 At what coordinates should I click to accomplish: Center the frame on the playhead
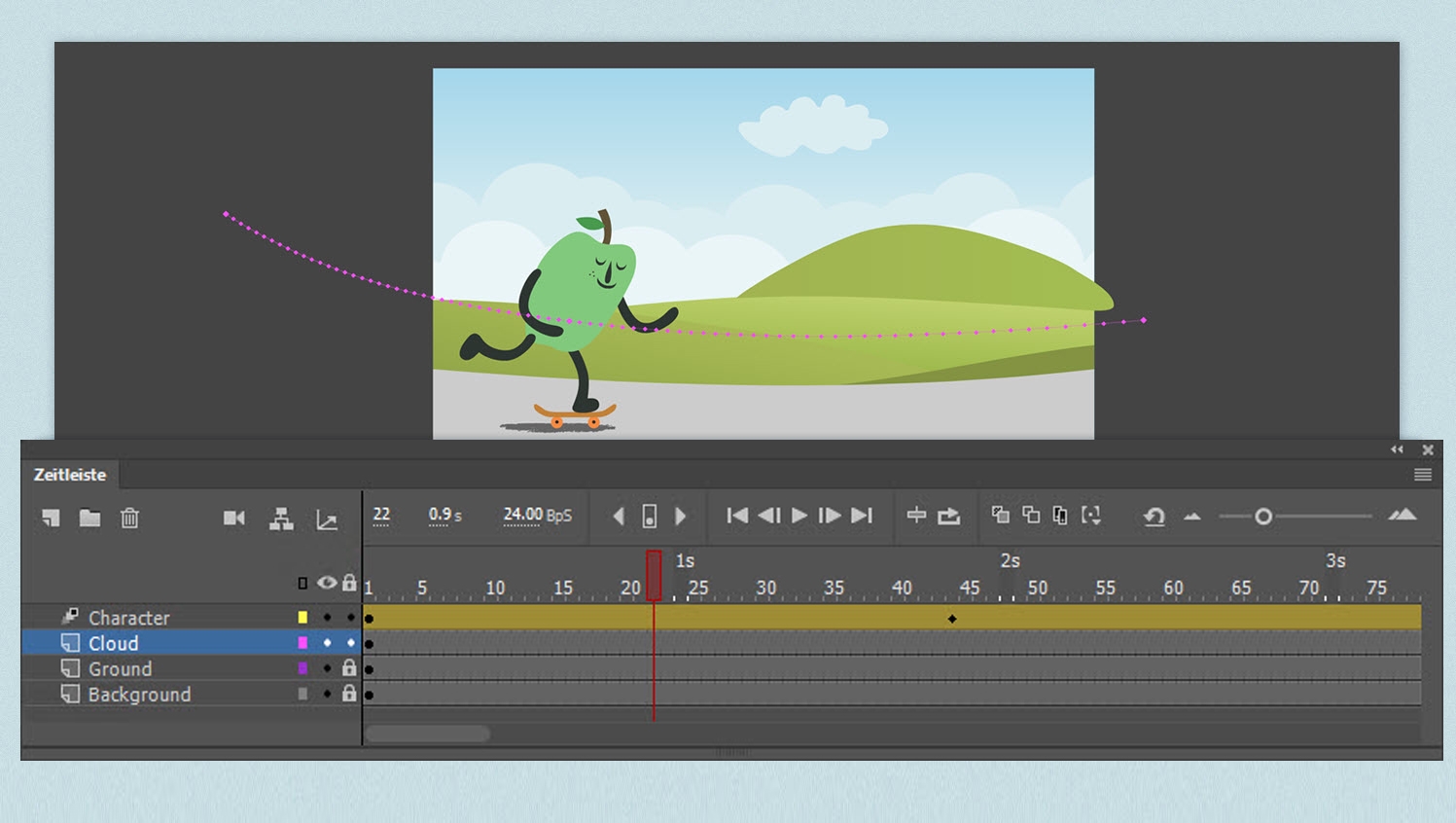tap(916, 516)
